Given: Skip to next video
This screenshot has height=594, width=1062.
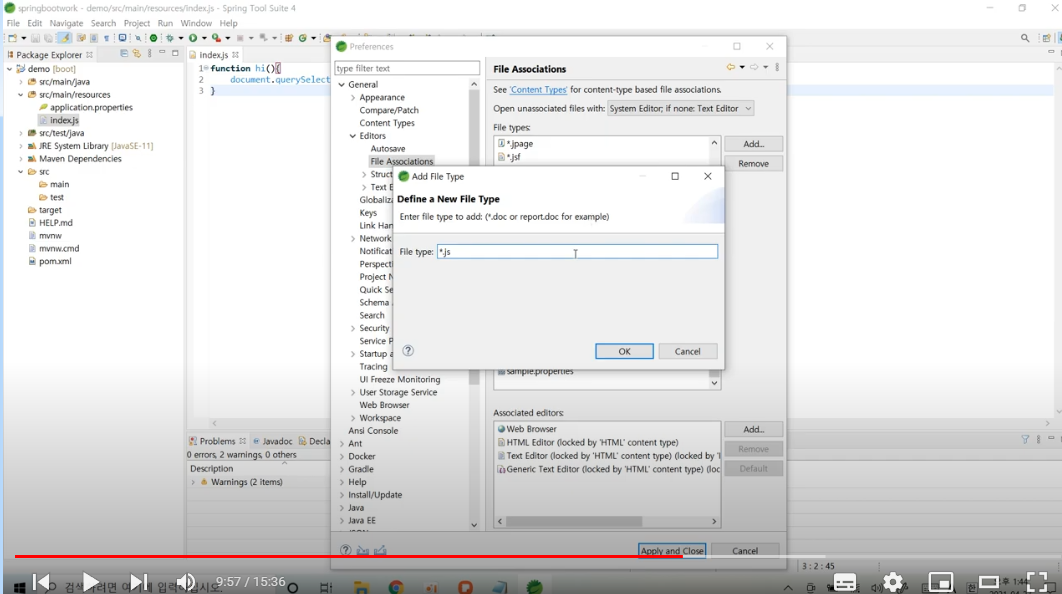Looking at the screenshot, I should coord(138,582).
